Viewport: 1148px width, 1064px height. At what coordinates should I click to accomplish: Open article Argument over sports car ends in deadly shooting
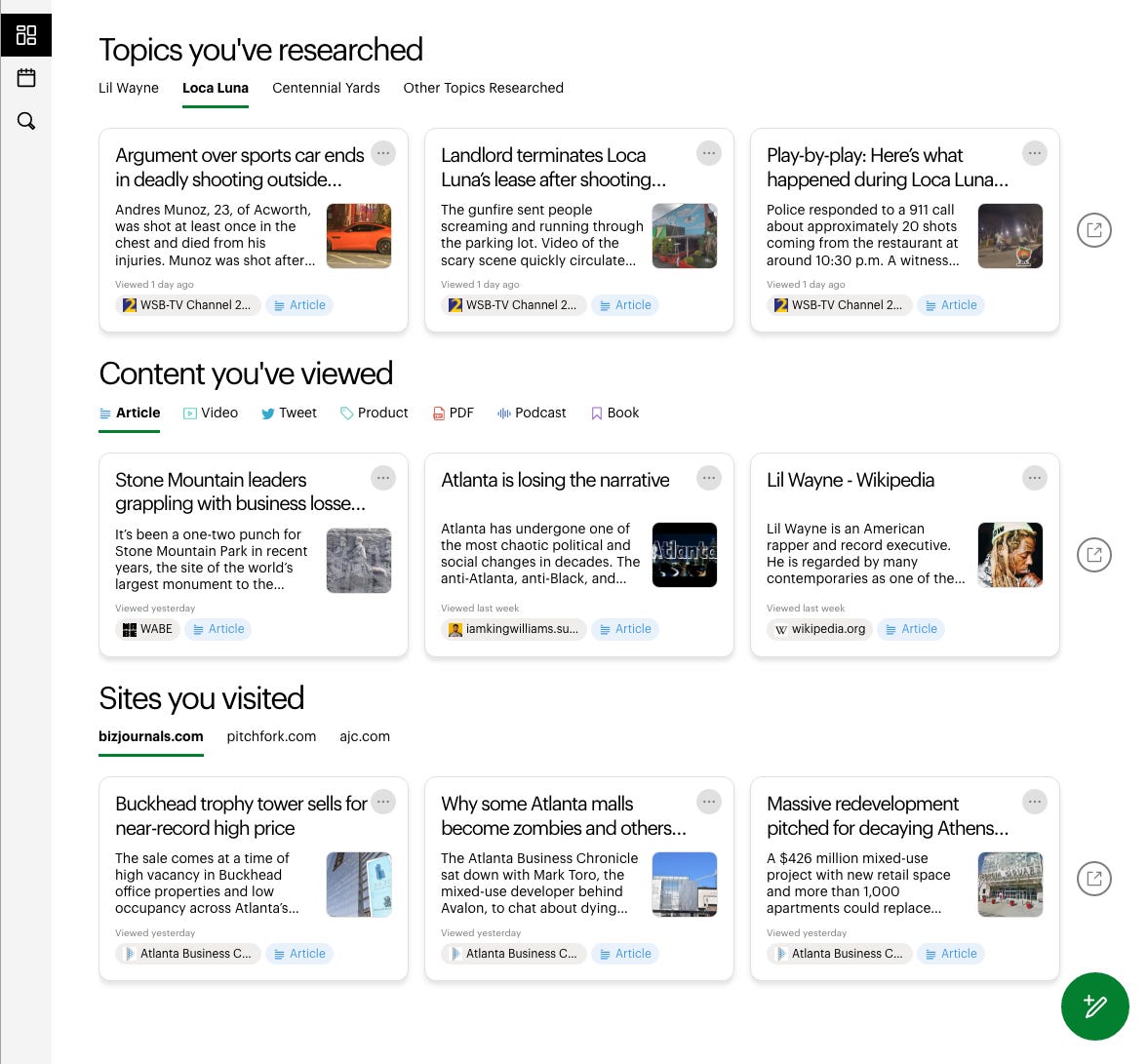click(x=239, y=168)
